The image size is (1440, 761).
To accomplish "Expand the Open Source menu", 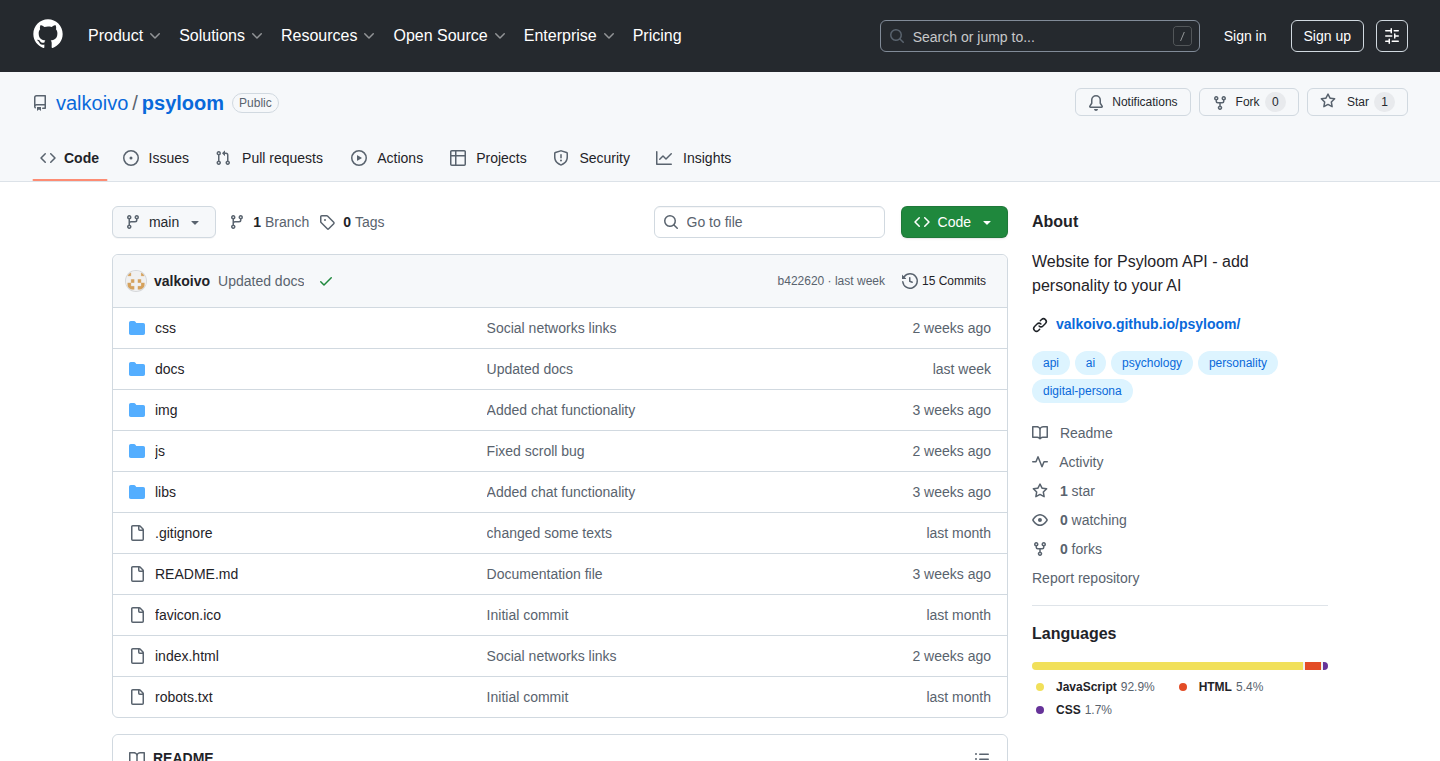I will coord(449,35).
